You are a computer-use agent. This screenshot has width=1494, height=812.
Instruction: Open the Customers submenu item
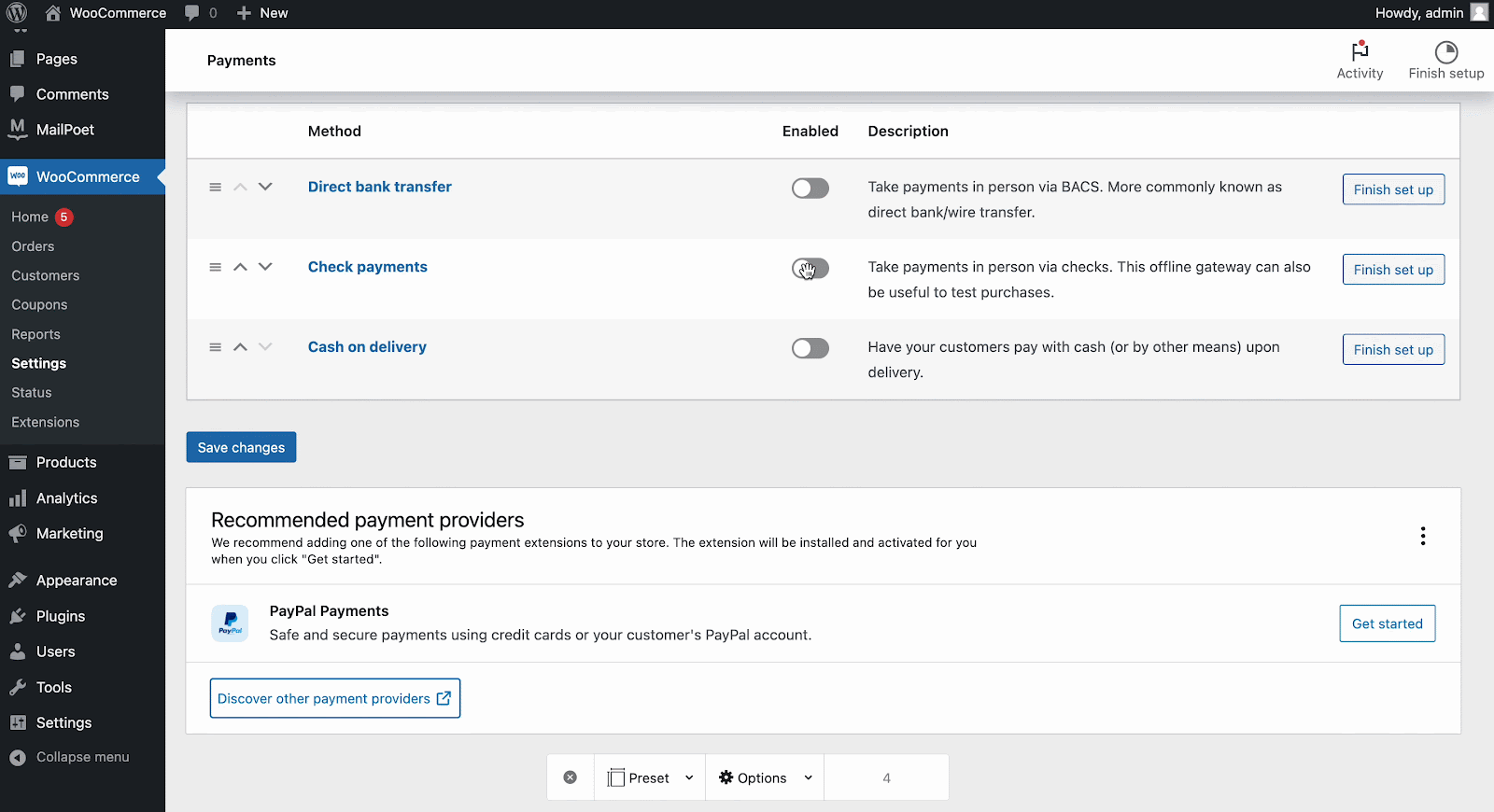tap(46, 275)
